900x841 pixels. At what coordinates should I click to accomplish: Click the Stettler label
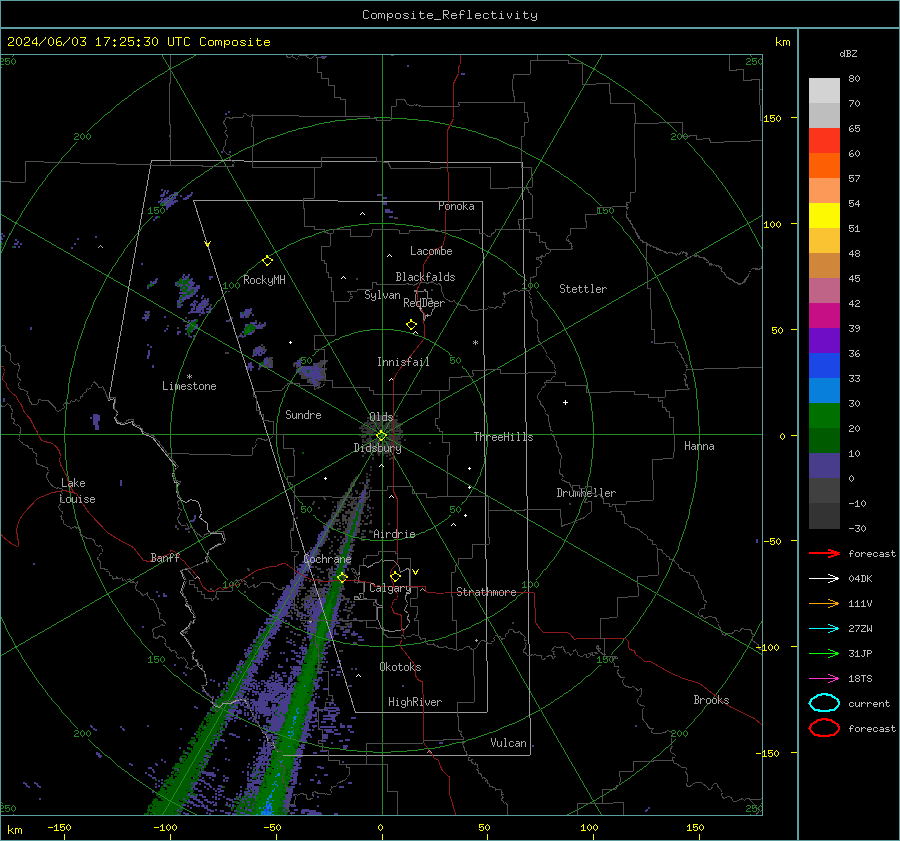pyautogui.click(x=583, y=289)
